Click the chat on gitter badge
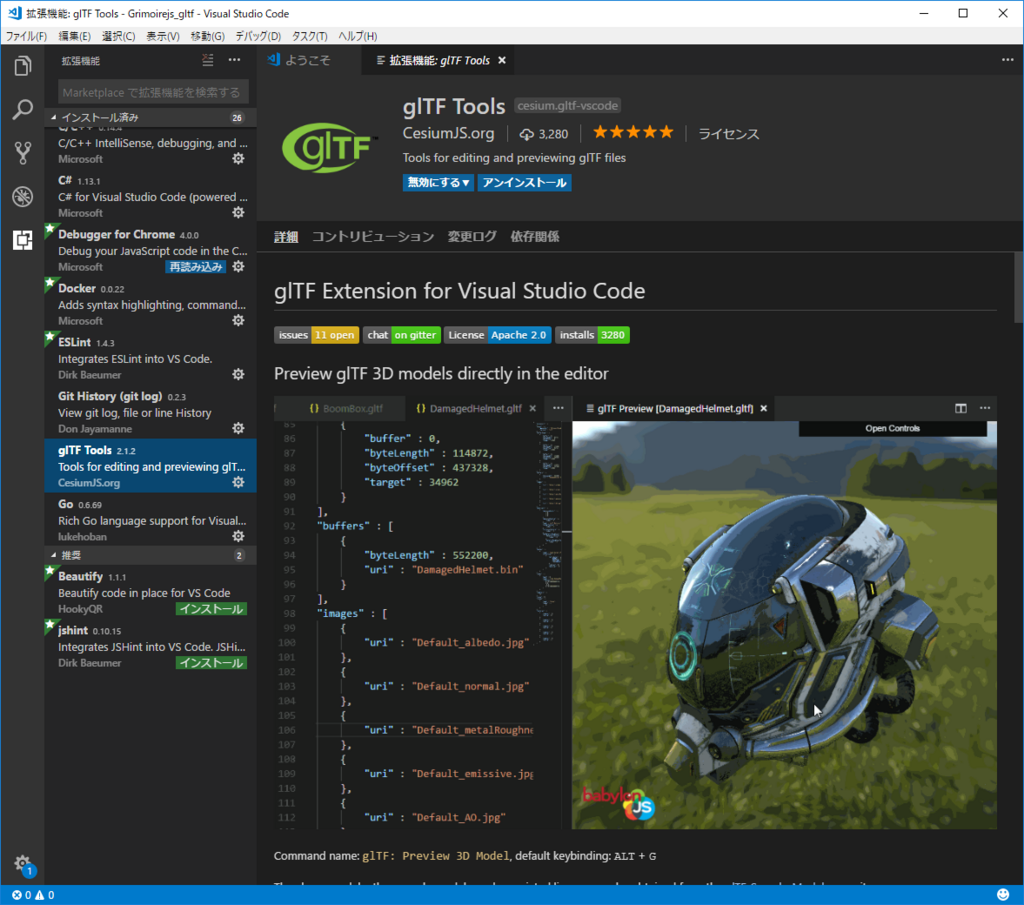Image resolution: width=1024 pixels, height=905 pixels. 402,335
